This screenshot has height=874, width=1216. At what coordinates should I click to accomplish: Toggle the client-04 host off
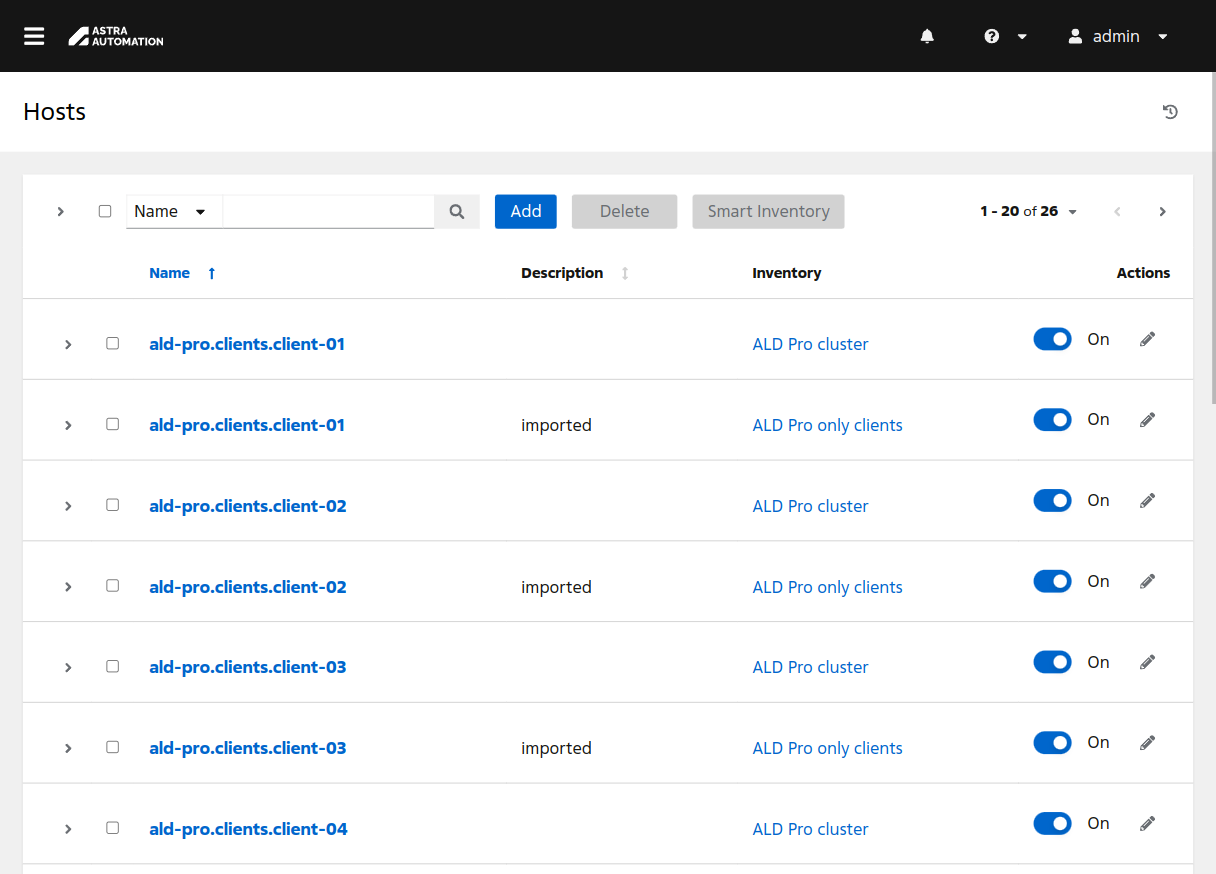coord(1052,823)
